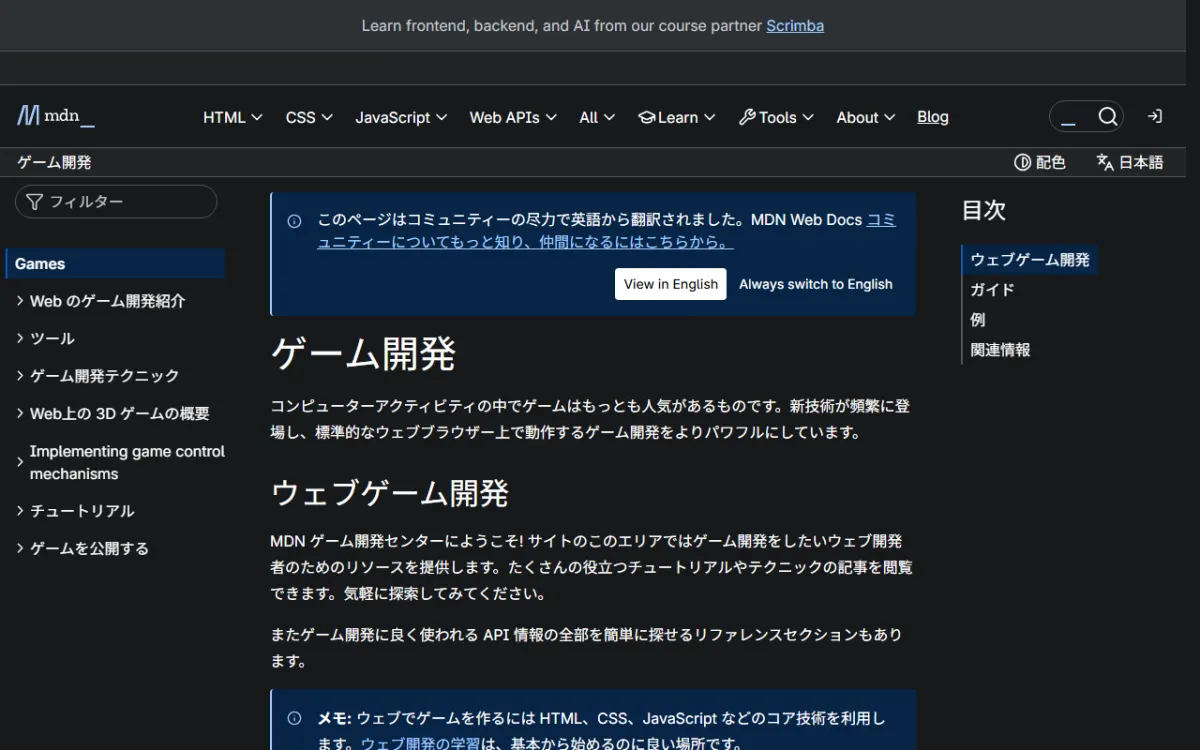
Task: Go to the Blog
Action: pyautogui.click(x=933, y=117)
